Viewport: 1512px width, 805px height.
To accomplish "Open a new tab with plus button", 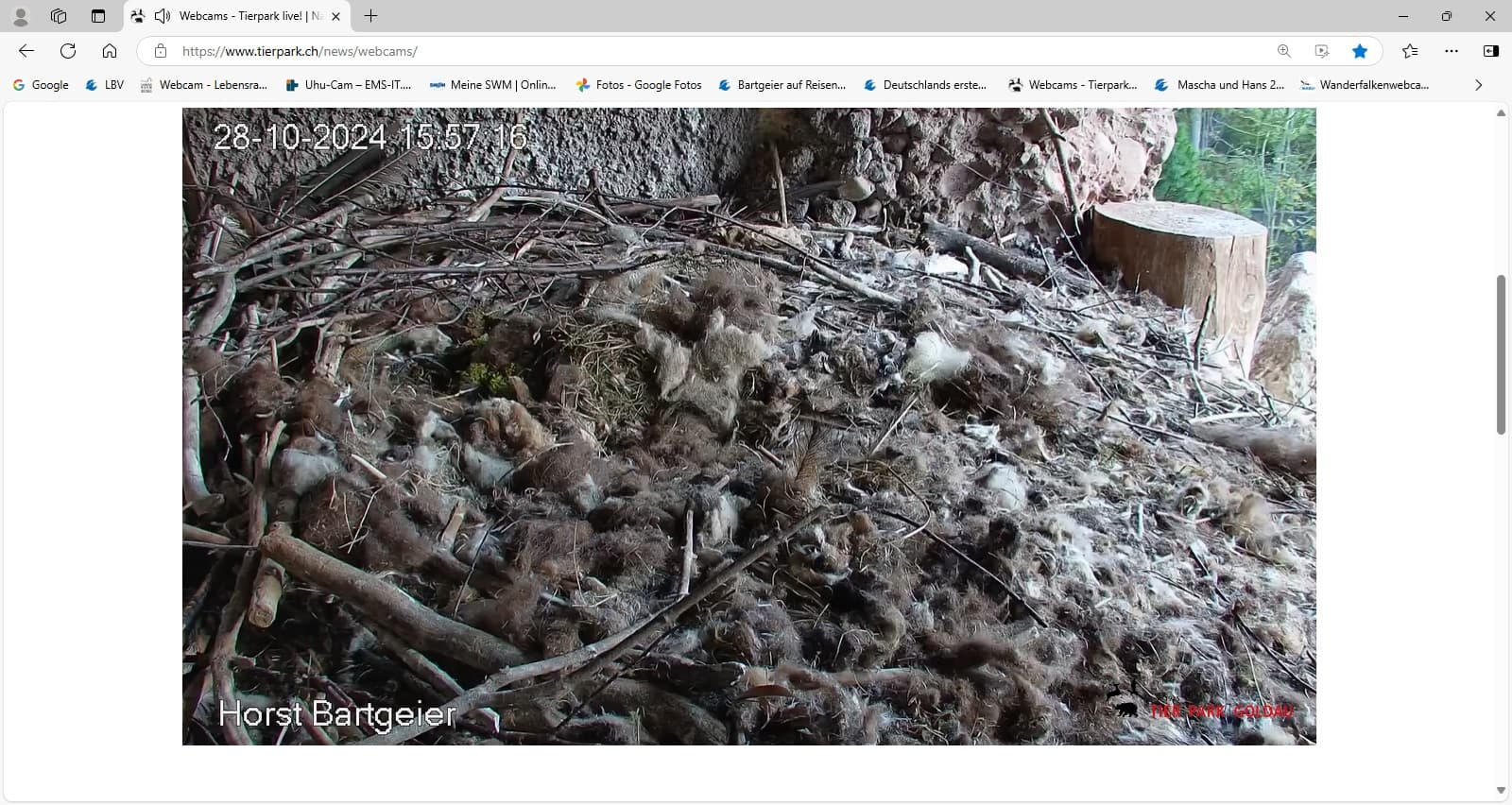I will tap(371, 16).
